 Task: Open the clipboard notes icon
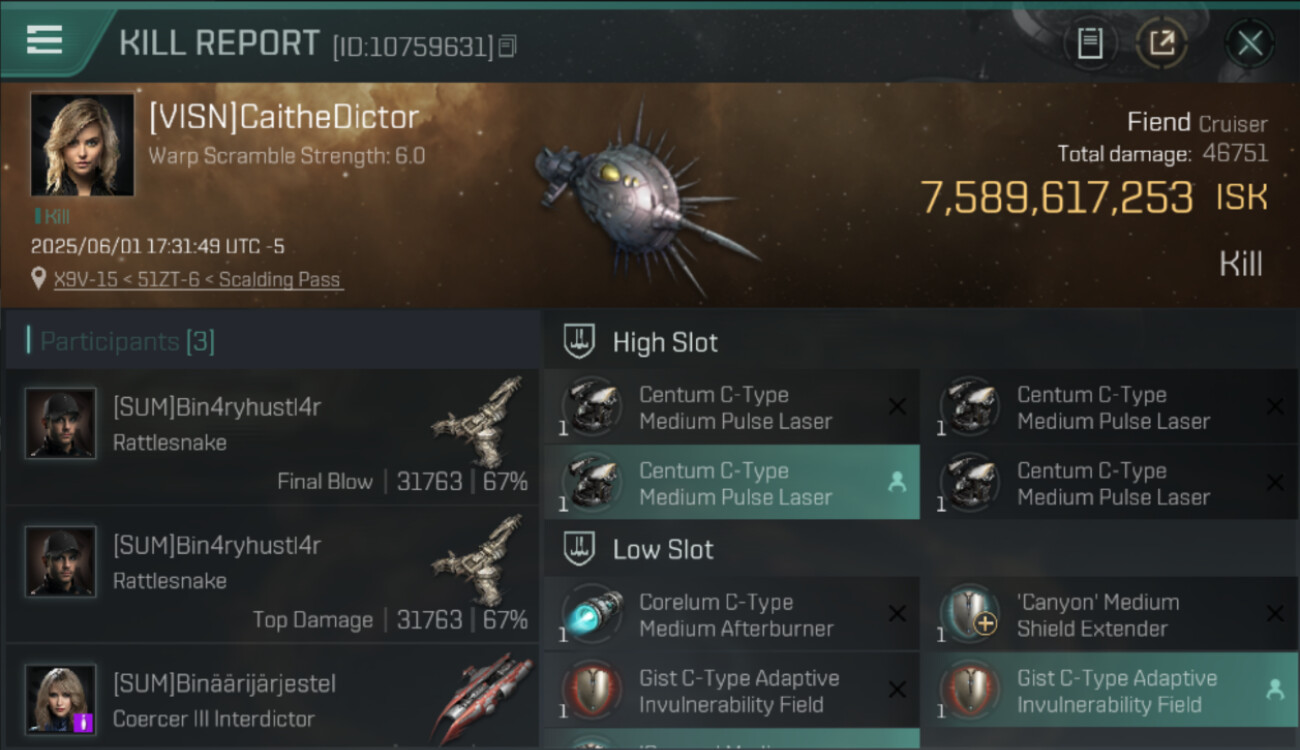pos(1089,43)
